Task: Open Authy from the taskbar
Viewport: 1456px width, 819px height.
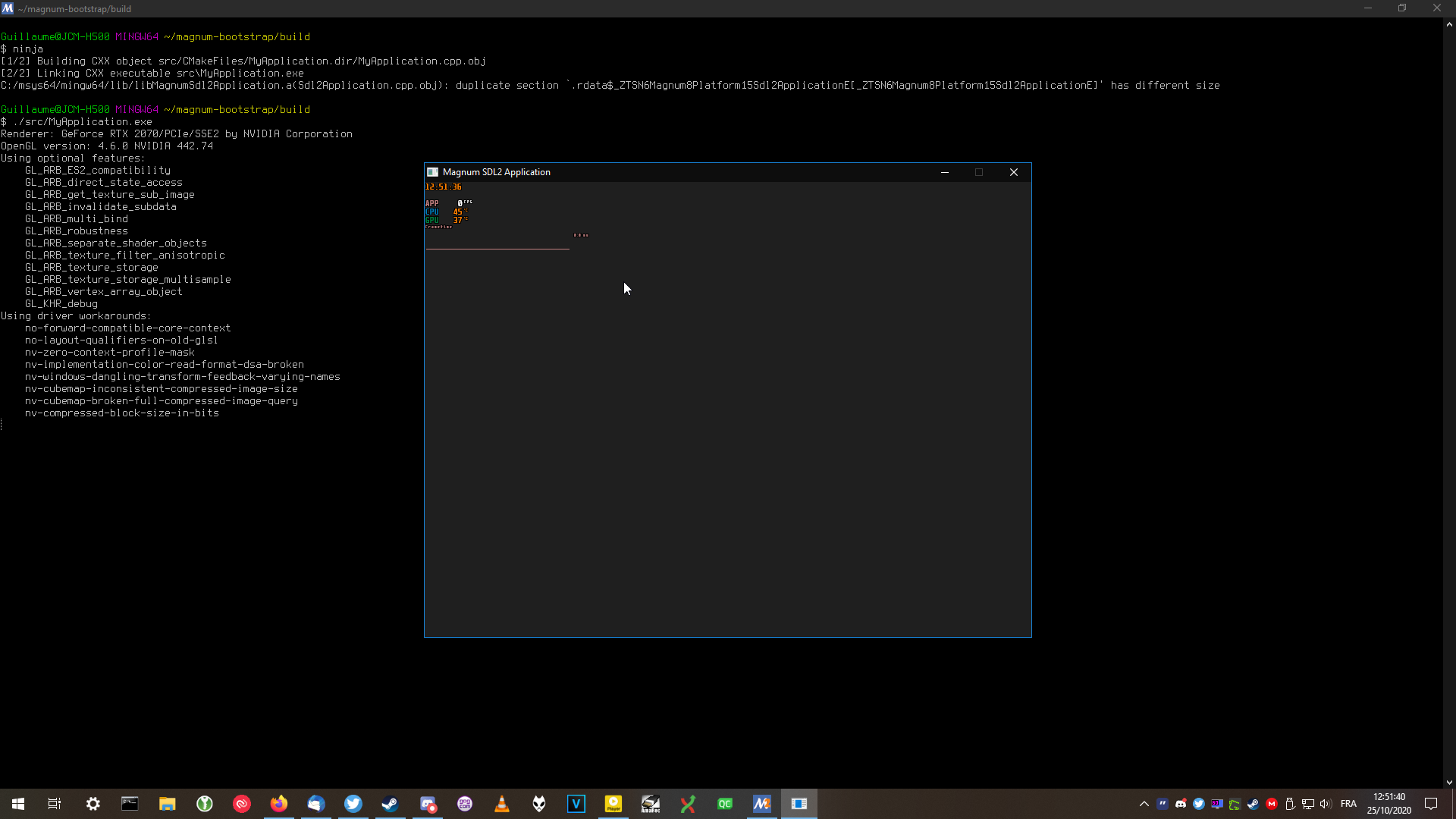Action: click(243, 804)
